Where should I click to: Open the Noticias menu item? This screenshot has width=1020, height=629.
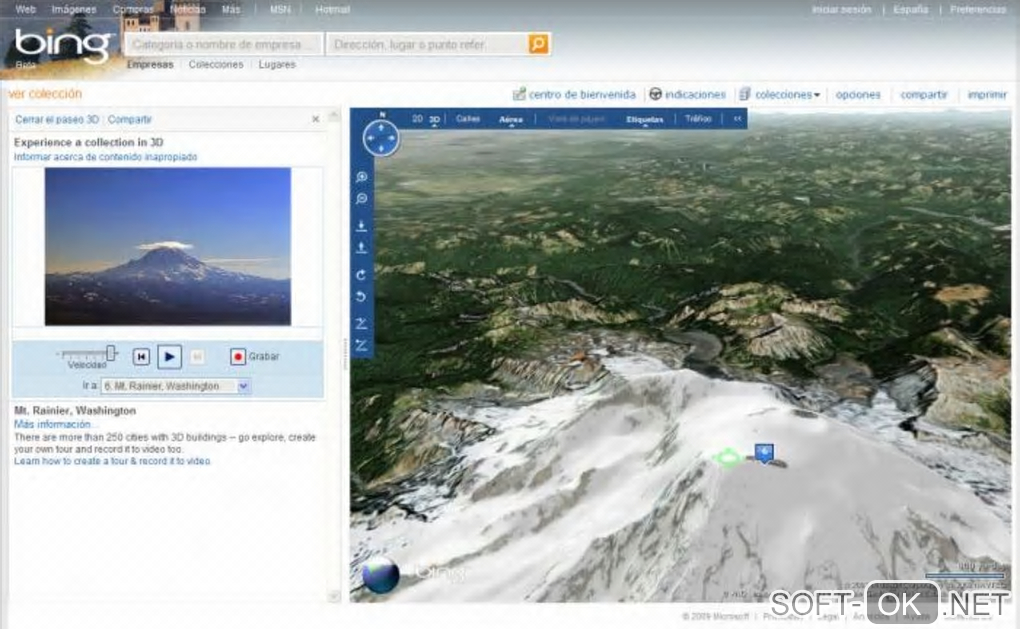[x=188, y=9]
